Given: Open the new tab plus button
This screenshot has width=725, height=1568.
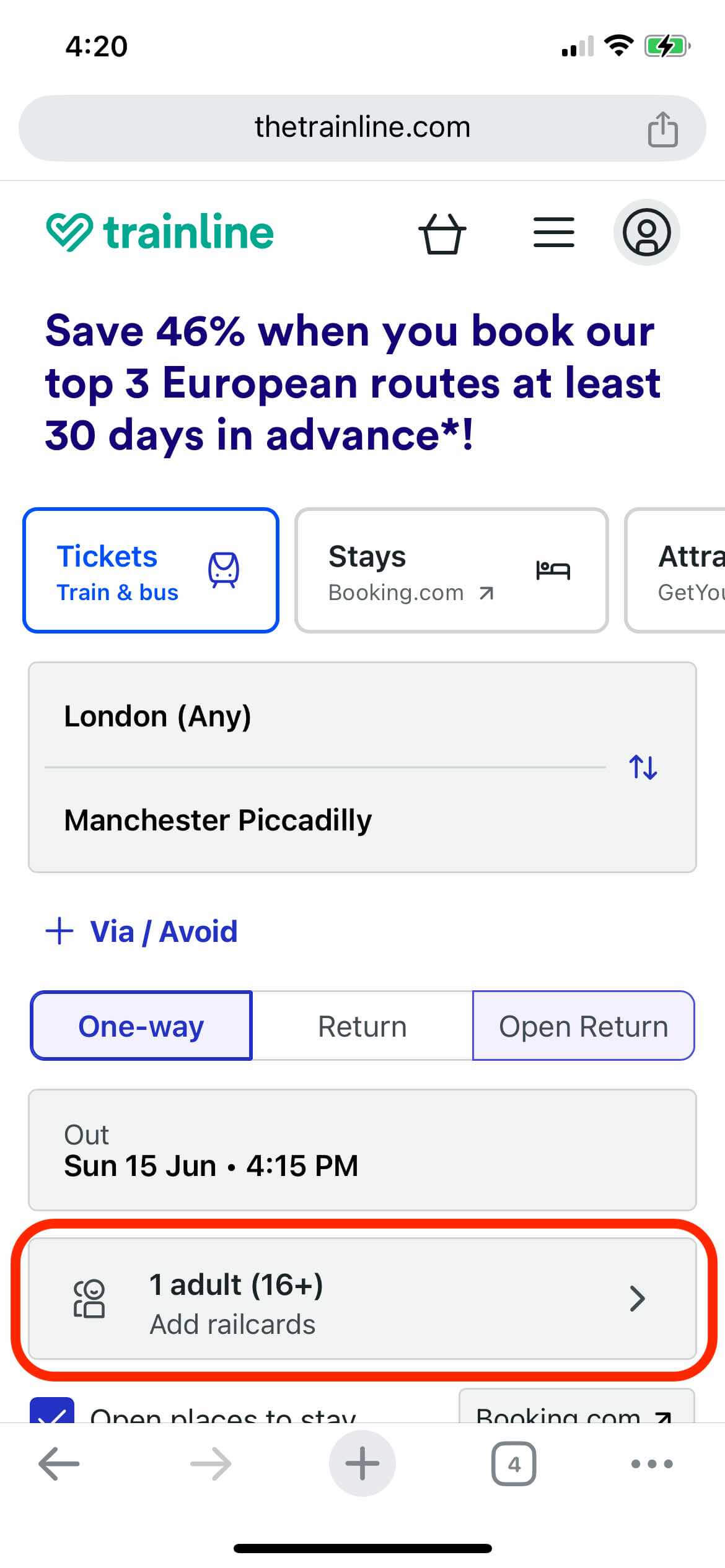Looking at the screenshot, I should click(x=362, y=1464).
